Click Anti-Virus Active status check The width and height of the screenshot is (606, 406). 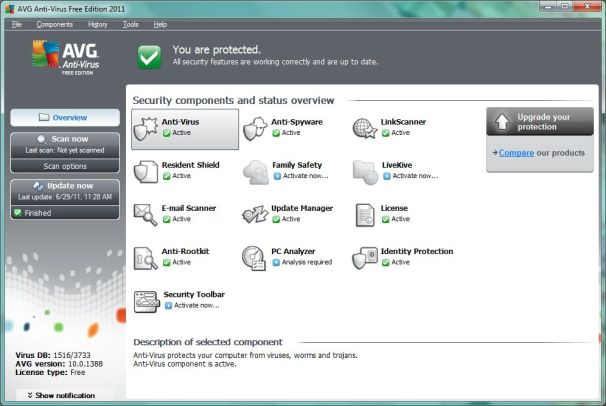(x=167, y=133)
